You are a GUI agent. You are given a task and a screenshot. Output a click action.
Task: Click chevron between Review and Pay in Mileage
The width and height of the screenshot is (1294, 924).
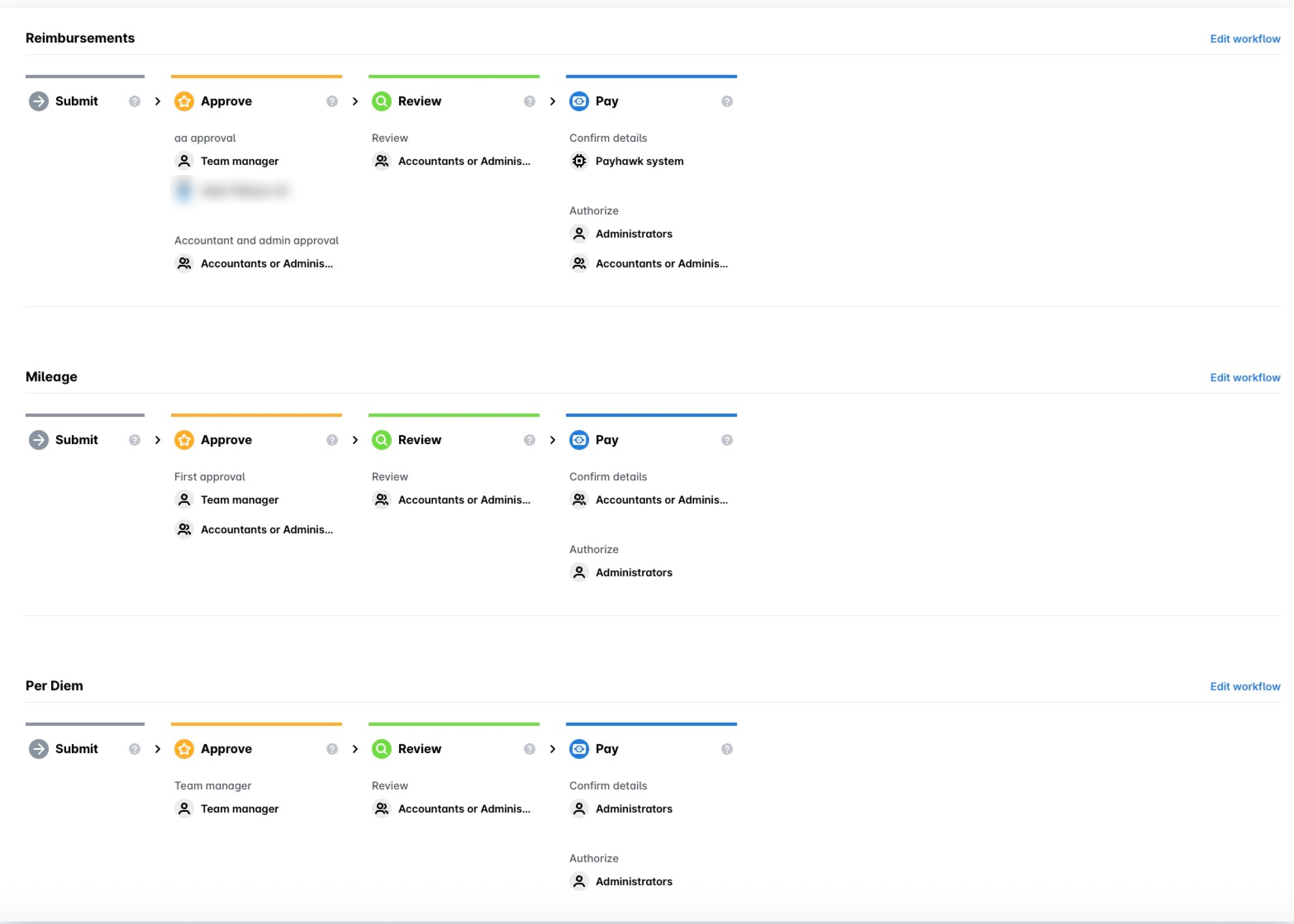click(552, 440)
